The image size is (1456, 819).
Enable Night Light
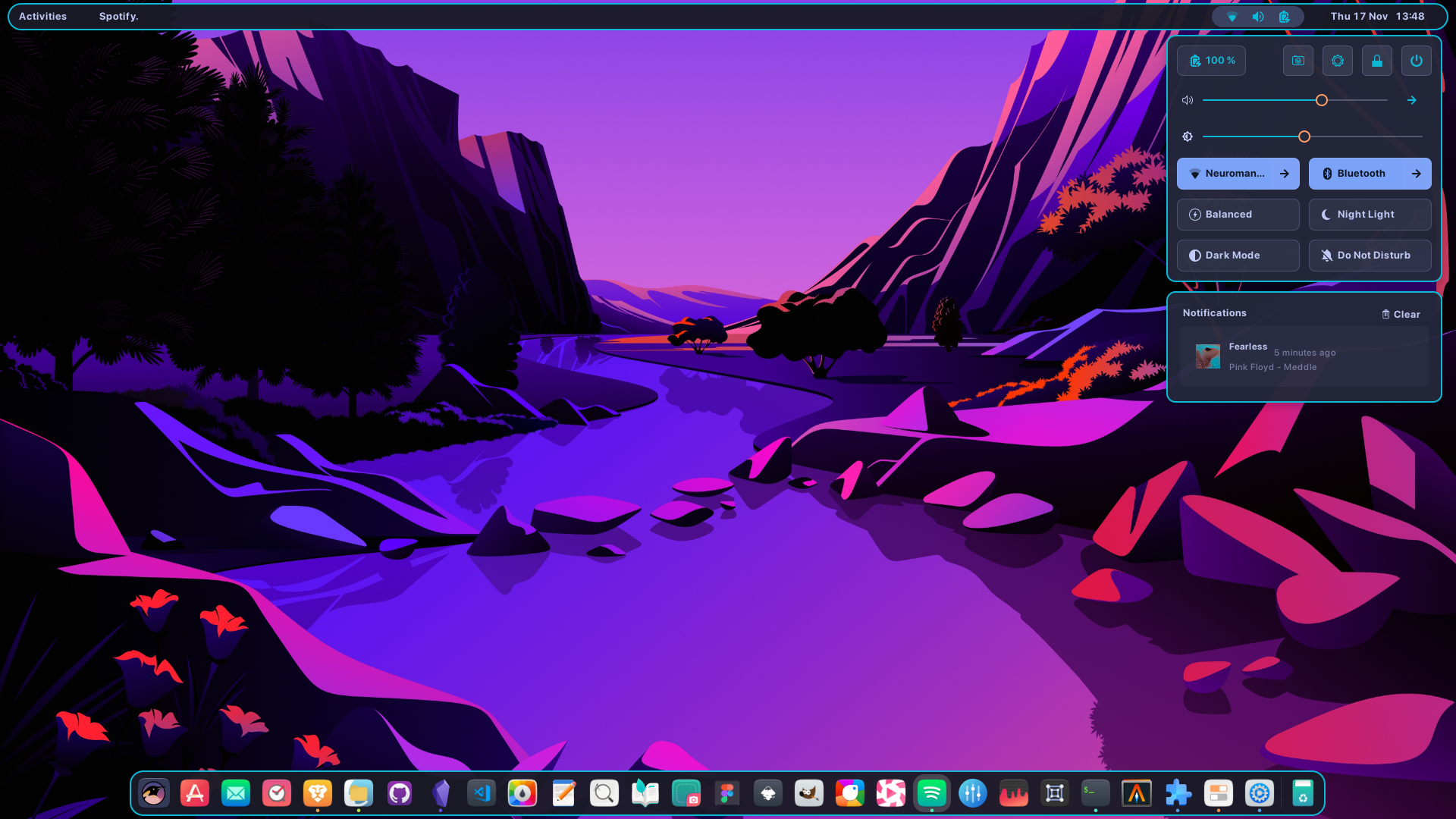(1370, 215)
